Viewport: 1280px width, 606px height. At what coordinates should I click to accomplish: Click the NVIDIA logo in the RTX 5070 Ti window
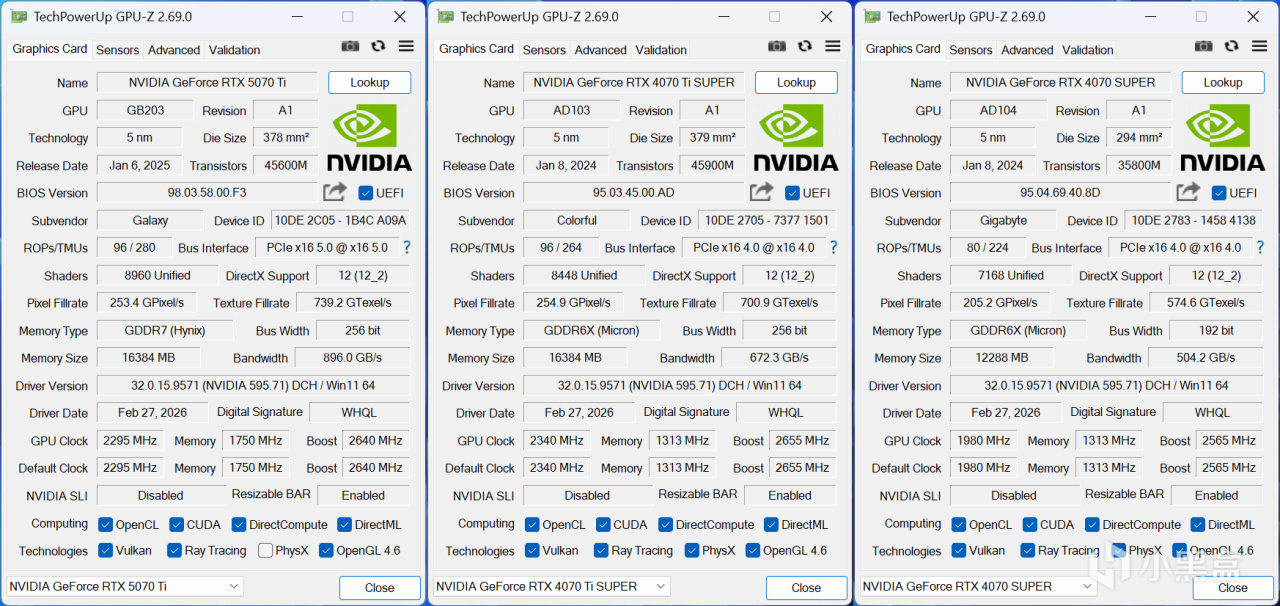[369, 138]
